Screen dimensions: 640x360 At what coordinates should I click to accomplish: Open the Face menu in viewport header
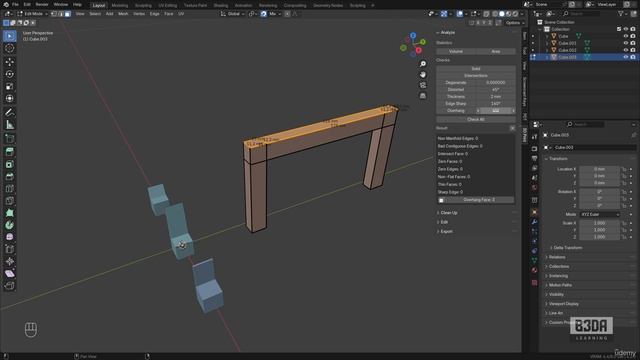pos(168,14)
